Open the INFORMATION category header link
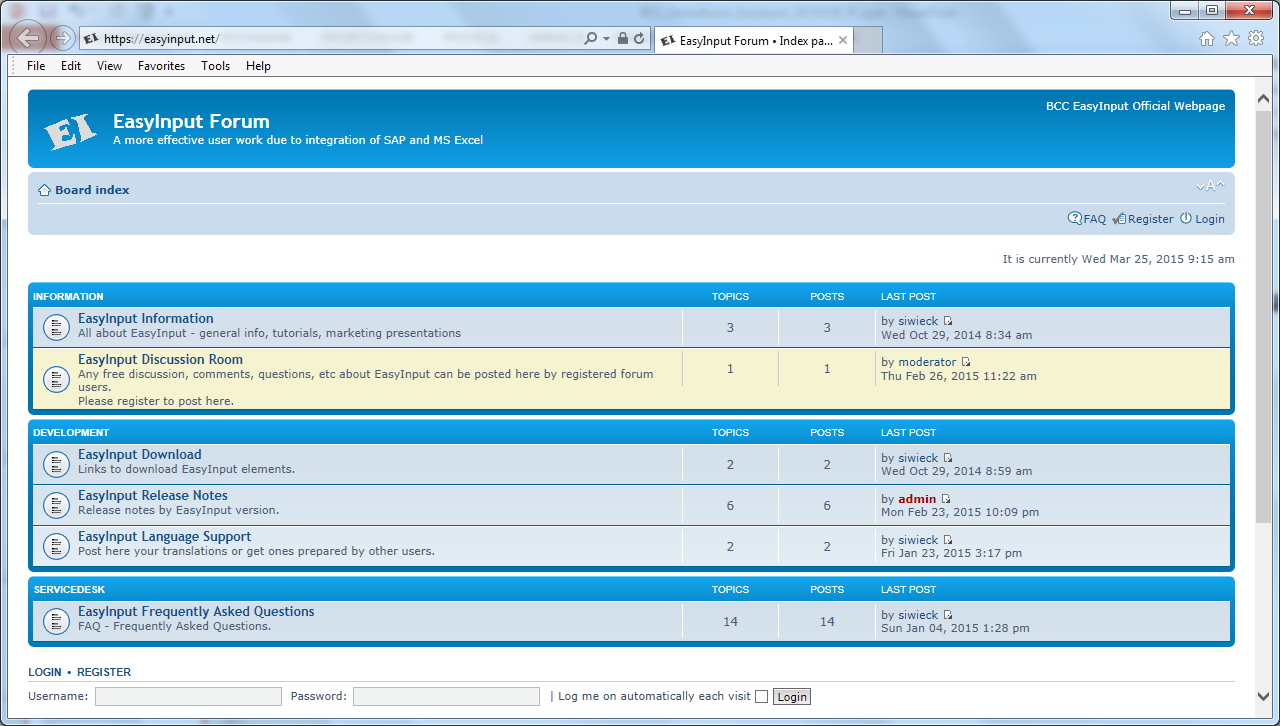1280x726 pixels. click(x=68, y=297)
